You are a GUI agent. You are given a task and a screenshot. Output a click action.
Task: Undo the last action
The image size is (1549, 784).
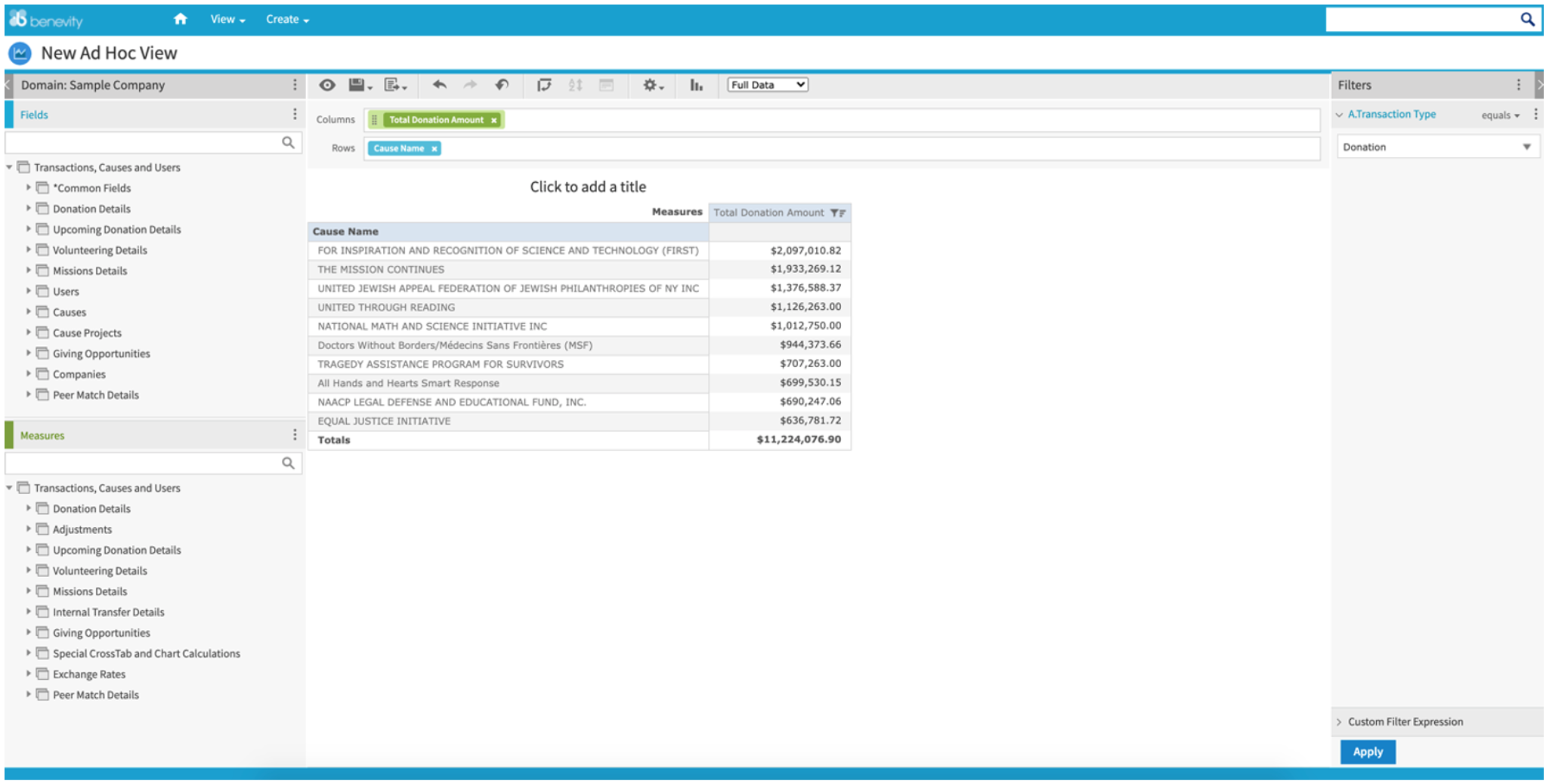pyautogui.click(x=439, y=85)
